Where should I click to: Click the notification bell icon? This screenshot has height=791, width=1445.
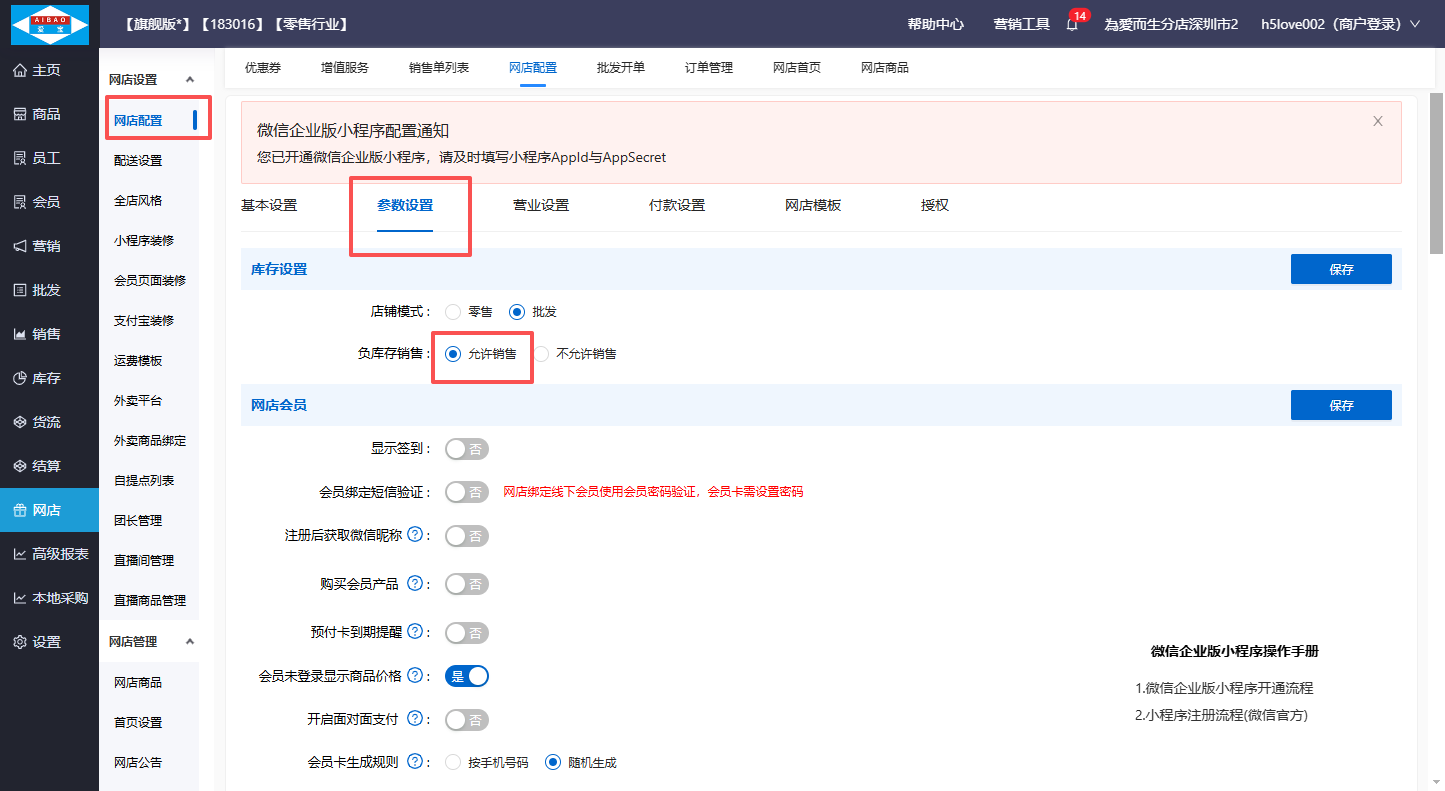(1071, 25)
